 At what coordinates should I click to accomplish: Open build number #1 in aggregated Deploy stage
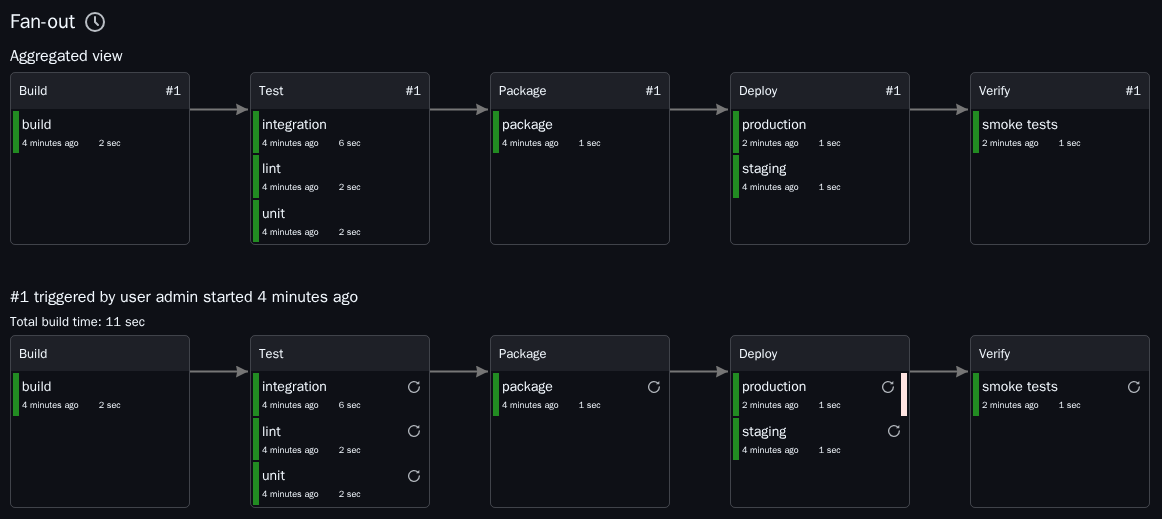[893, 90]
